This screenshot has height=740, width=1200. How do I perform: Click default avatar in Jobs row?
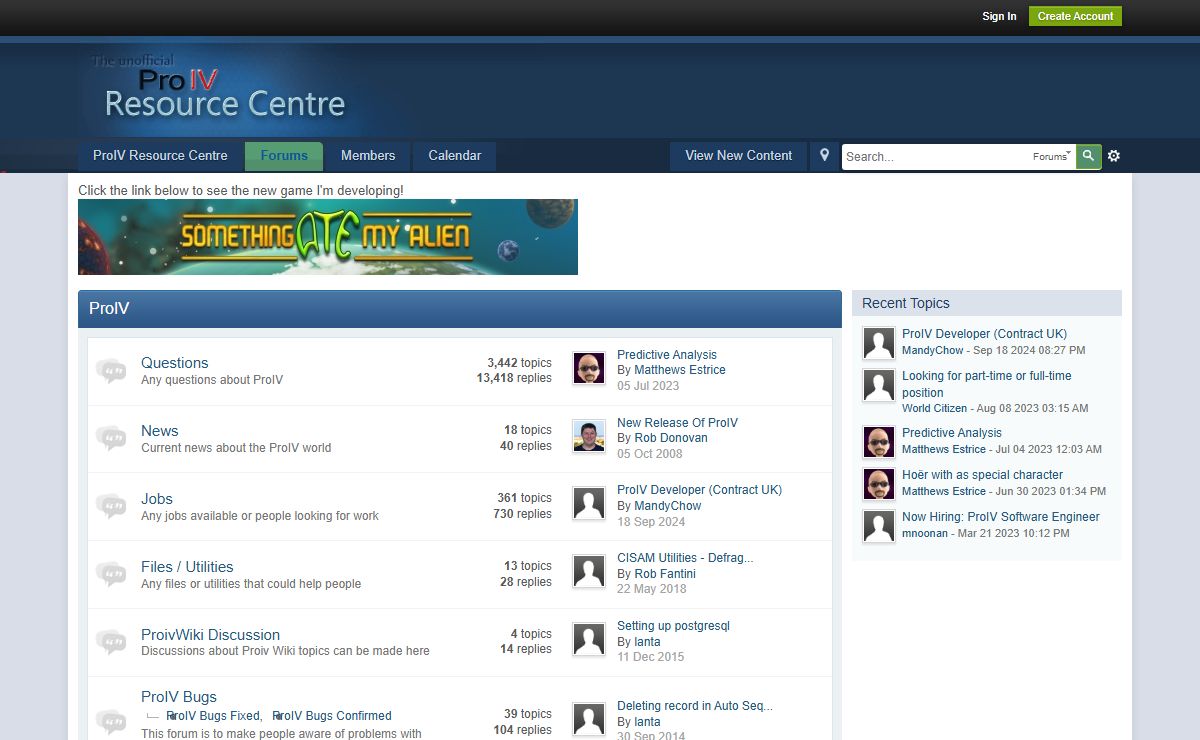pos(589,504)
